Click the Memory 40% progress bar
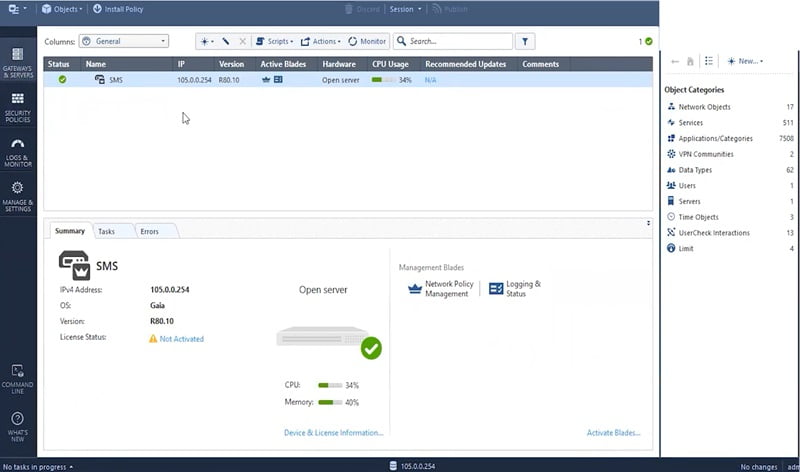This screenshot has width=800, height=472. [x=330, y=403]
